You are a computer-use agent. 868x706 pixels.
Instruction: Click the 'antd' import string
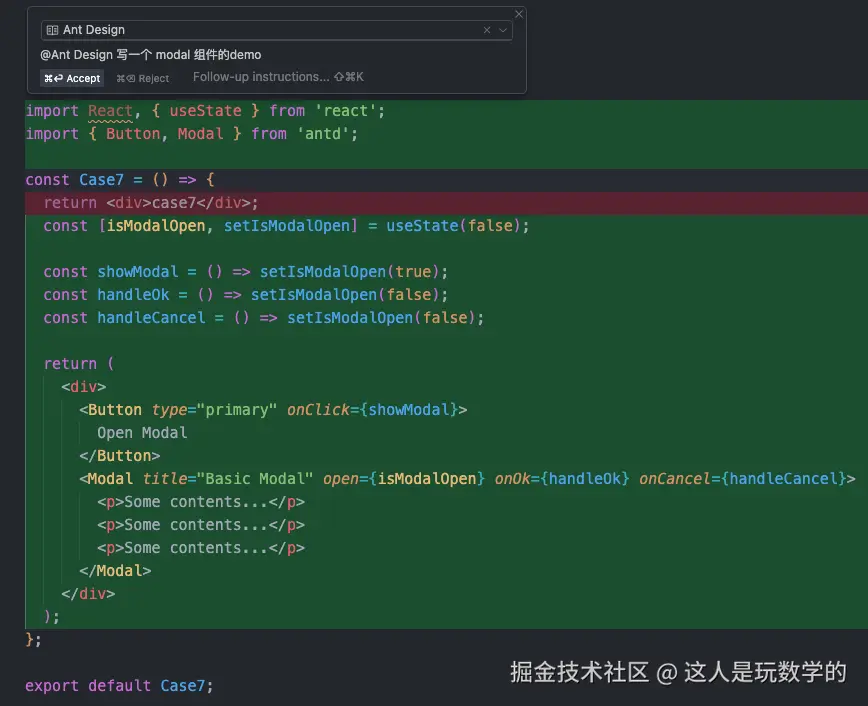pyautogui.click(x=323, y=133)
